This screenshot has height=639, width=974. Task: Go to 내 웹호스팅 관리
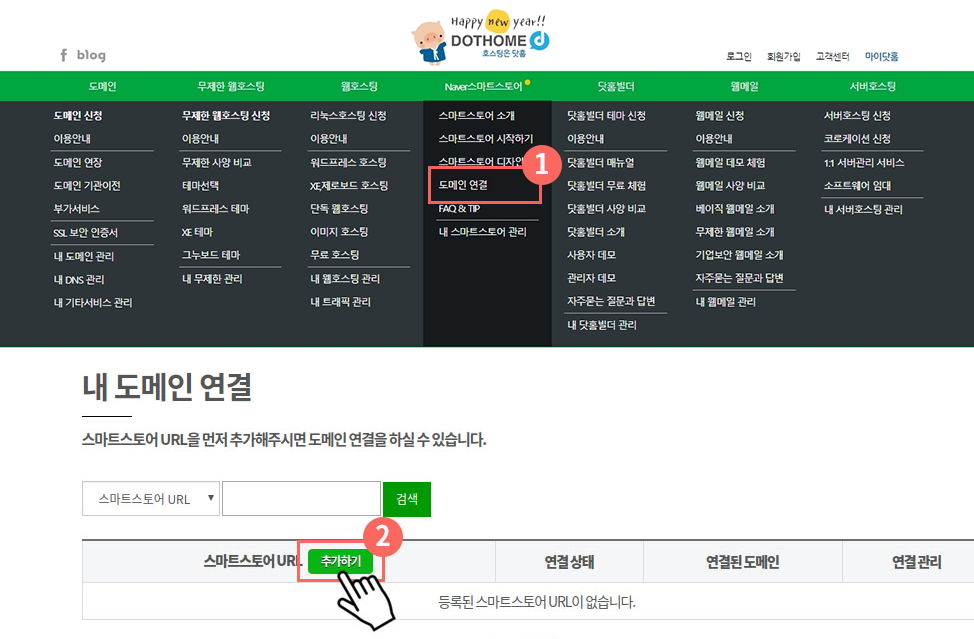[345, 279]
